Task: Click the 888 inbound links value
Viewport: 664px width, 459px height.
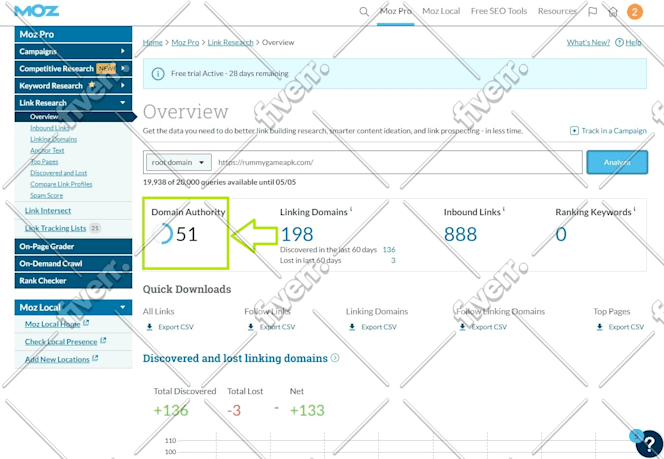Action: click(x=460, y=234)
